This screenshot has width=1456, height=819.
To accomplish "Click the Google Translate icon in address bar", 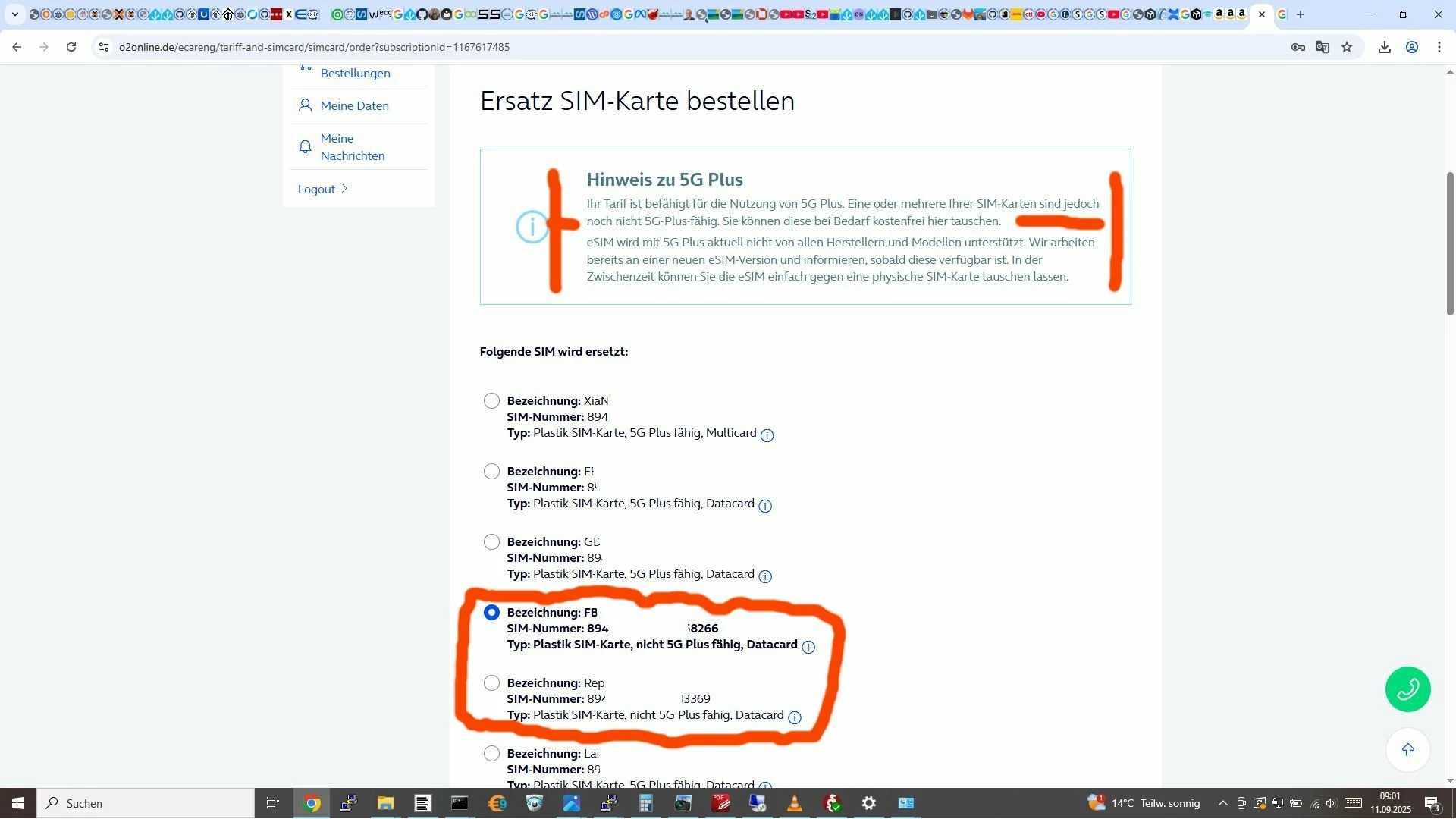I will coord(1323,47).
